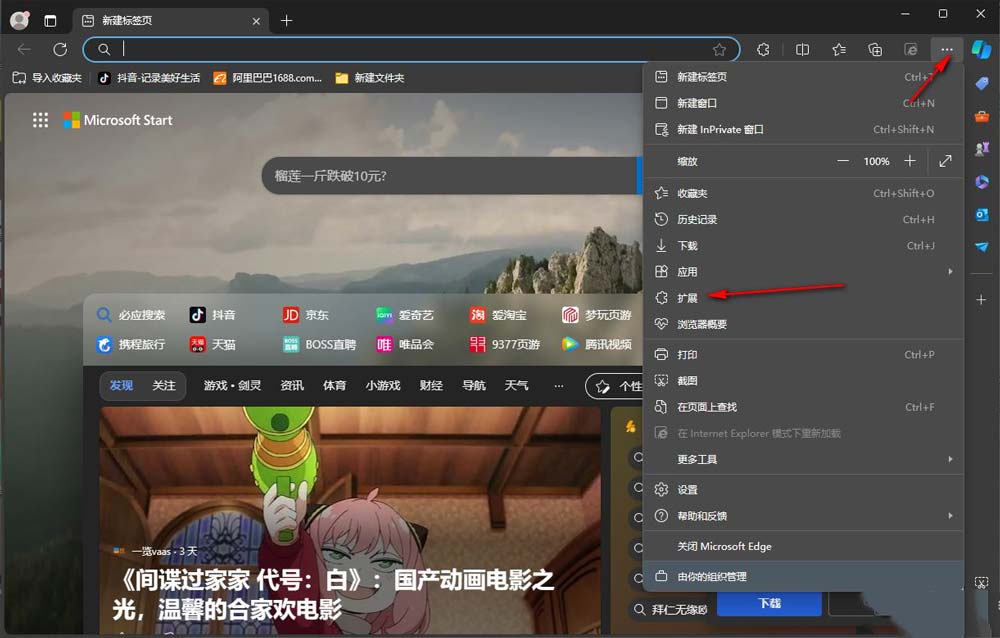Open 历史记录 from the menu
Screen dimensions: 1000x638
click(802, 219)
